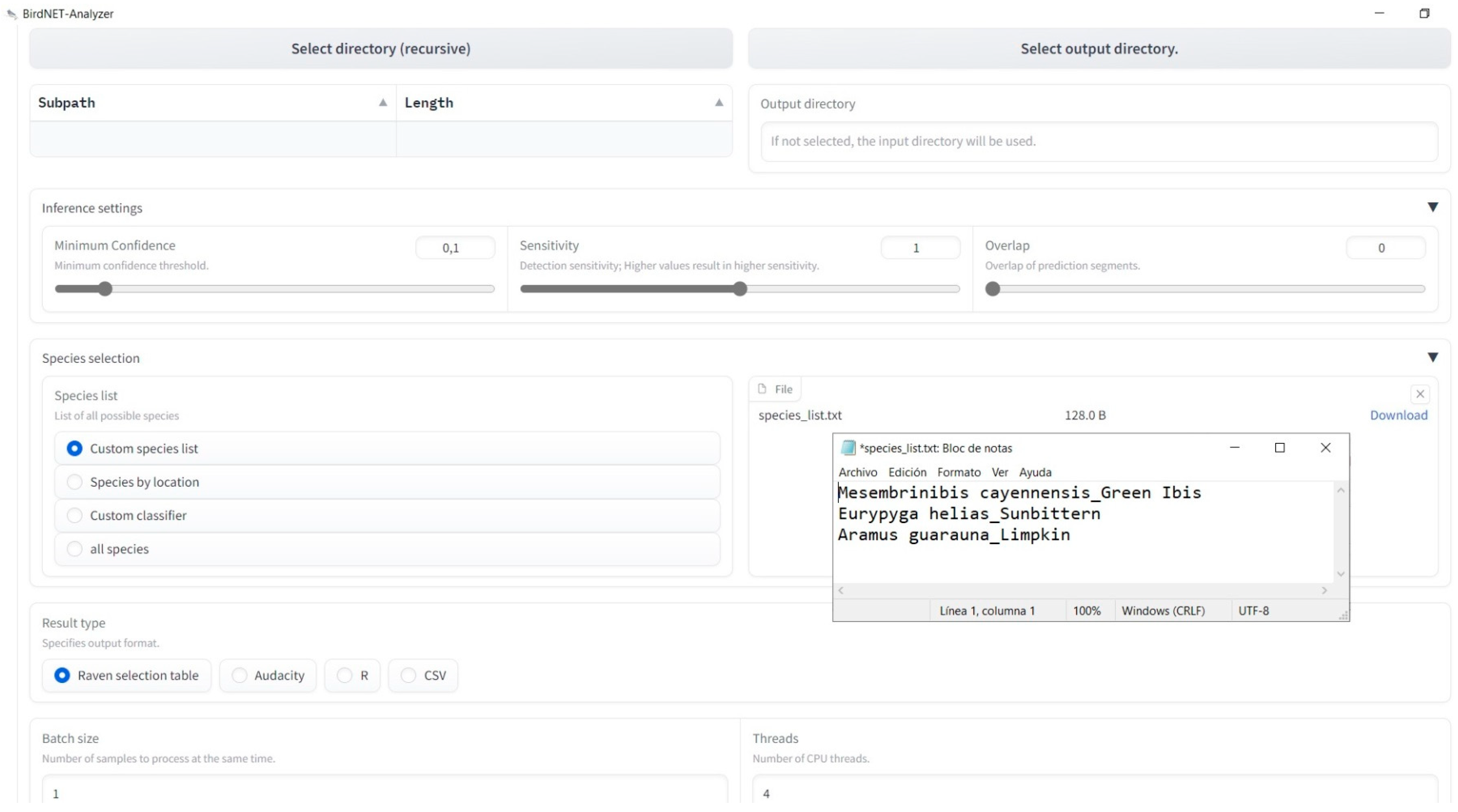
Task: Sort table by Subpath column arrow
Action: click(x=383, y=102)
